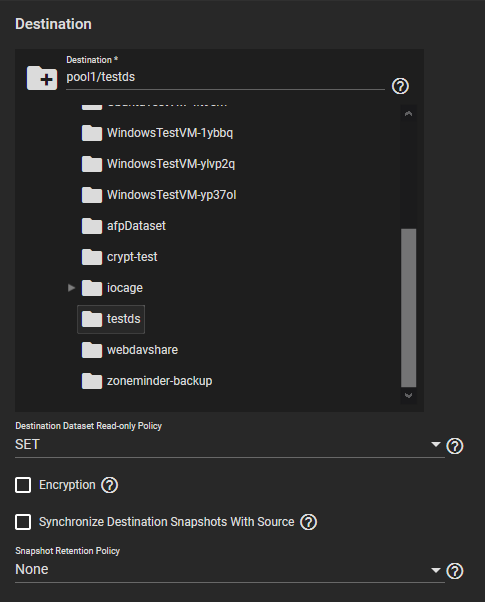This screenshot has width=485, height=602.
Task: Open help for Synchronize Destination Snapshots
Action: pos(308,522)
